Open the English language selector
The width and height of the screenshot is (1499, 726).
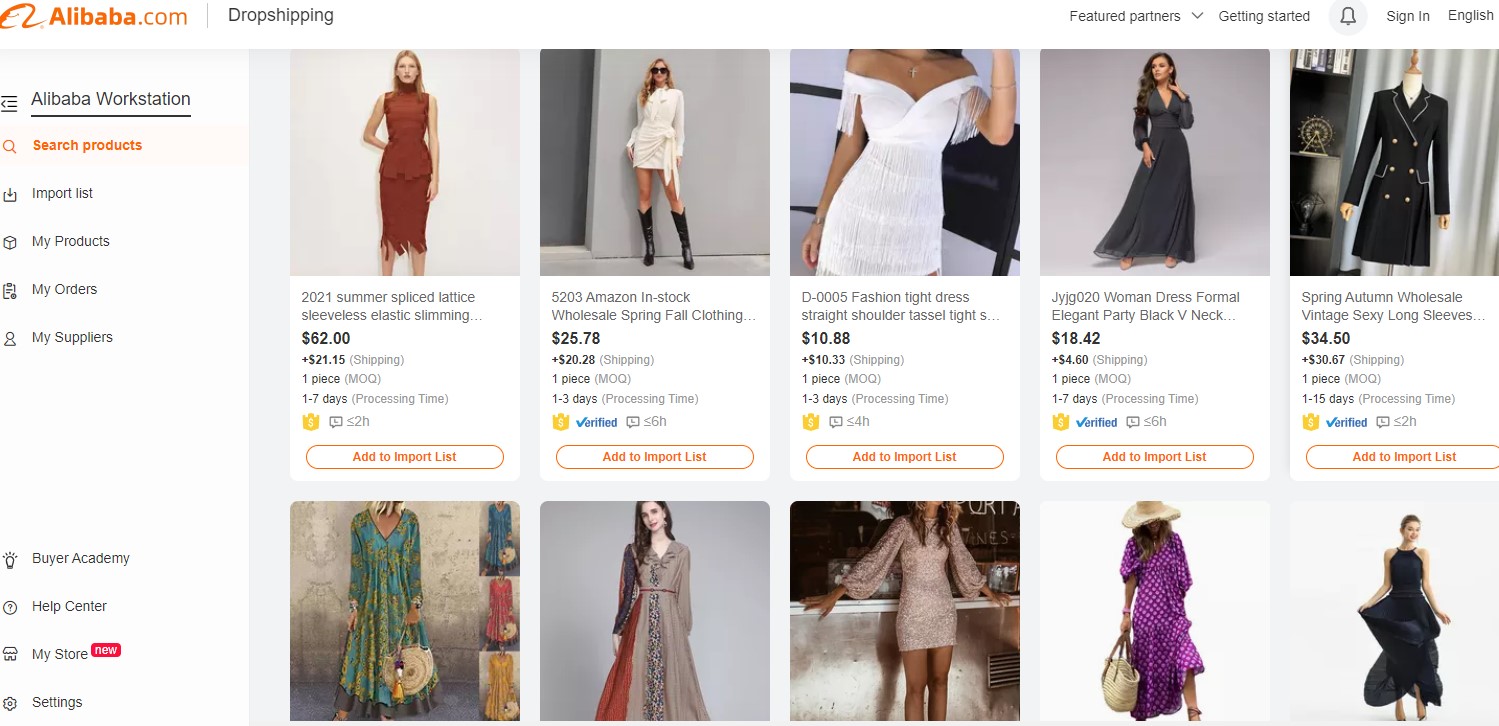click(x=1469, y=15)
